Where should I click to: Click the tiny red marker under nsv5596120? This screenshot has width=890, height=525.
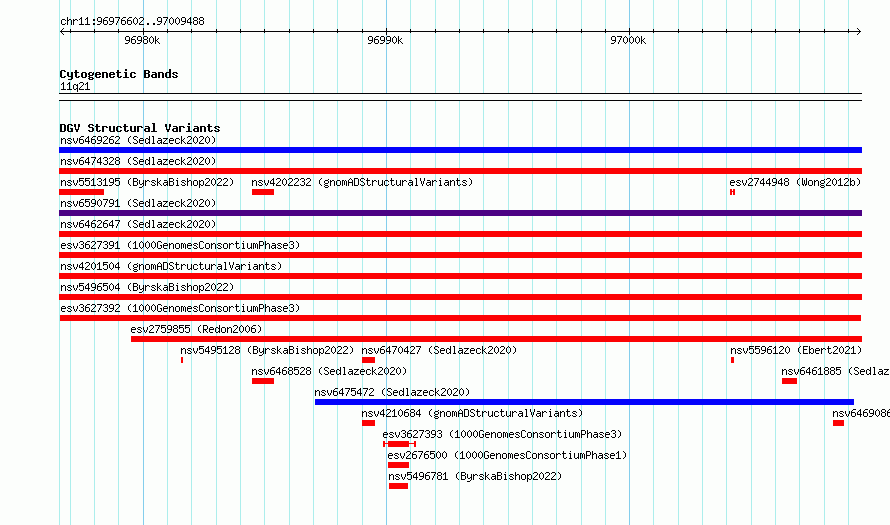(x=732, y=360)
